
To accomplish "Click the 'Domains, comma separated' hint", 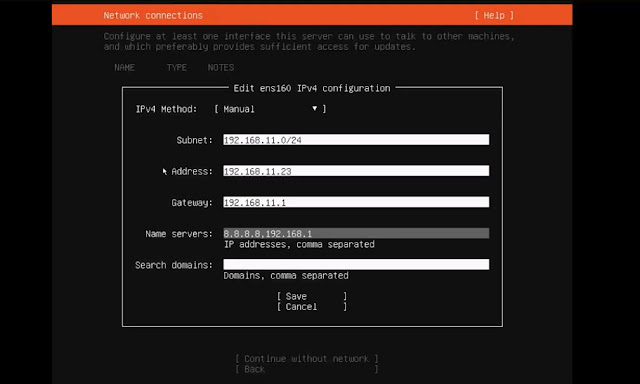I will point(286,275).
